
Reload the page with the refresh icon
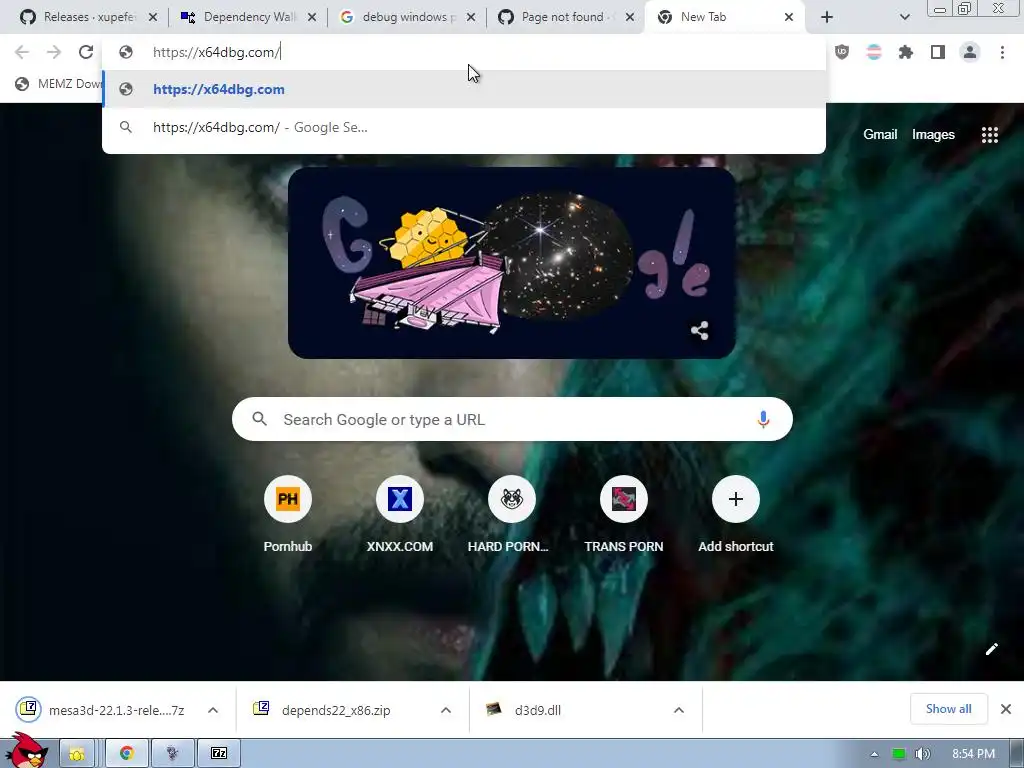86,52
